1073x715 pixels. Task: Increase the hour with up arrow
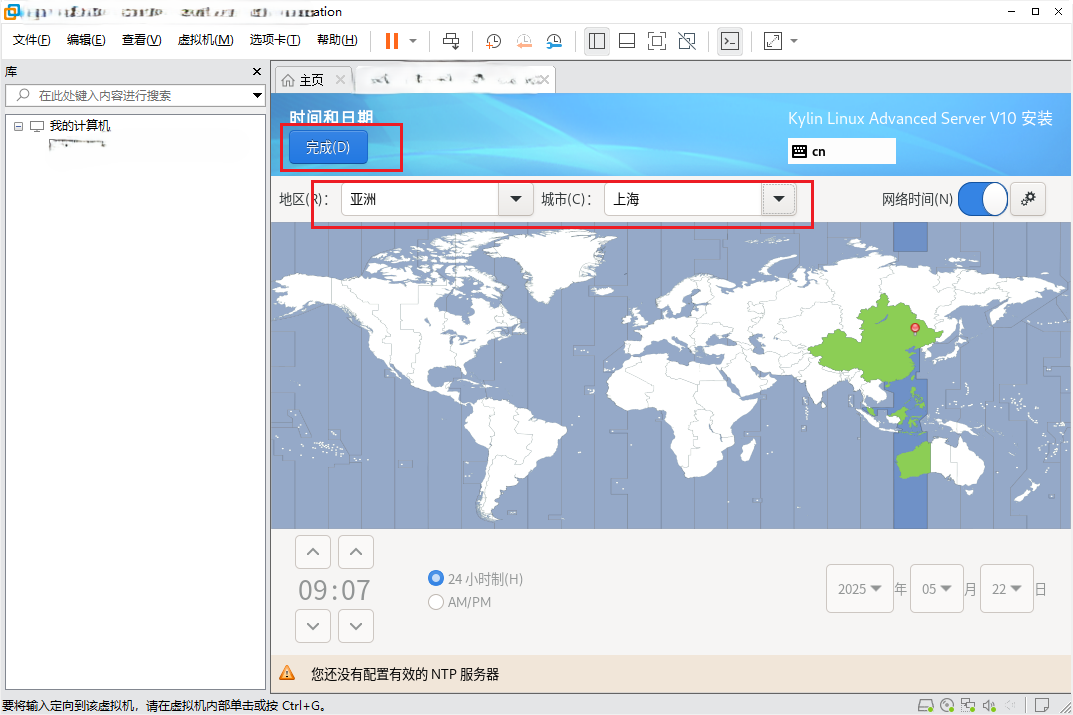click(x=313, y=552)
